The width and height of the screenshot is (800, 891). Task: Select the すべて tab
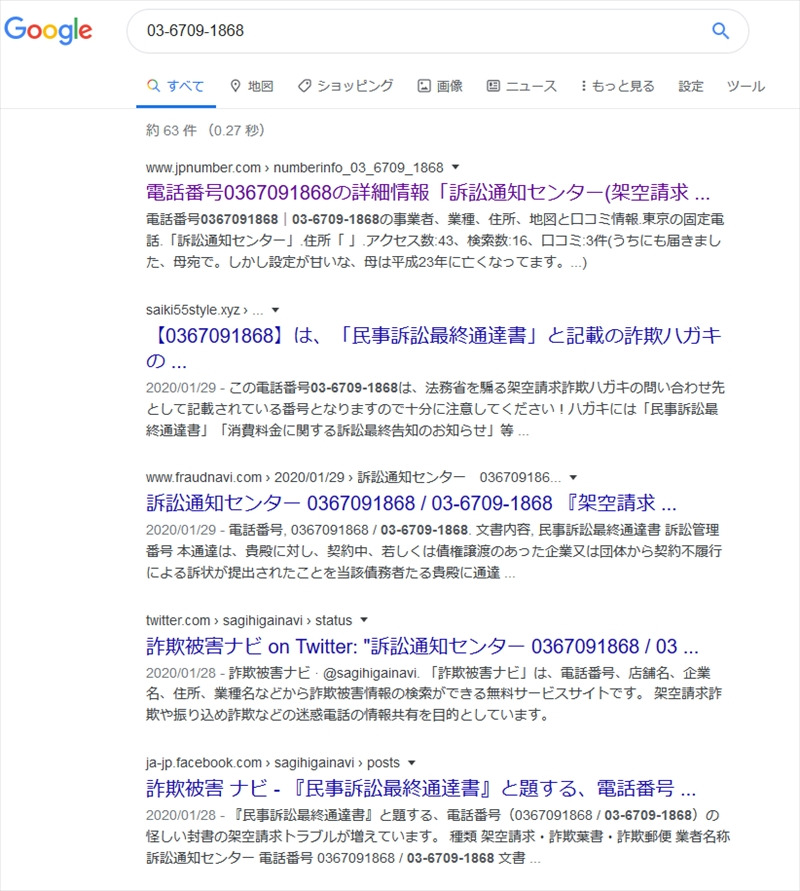pos(176,86)
